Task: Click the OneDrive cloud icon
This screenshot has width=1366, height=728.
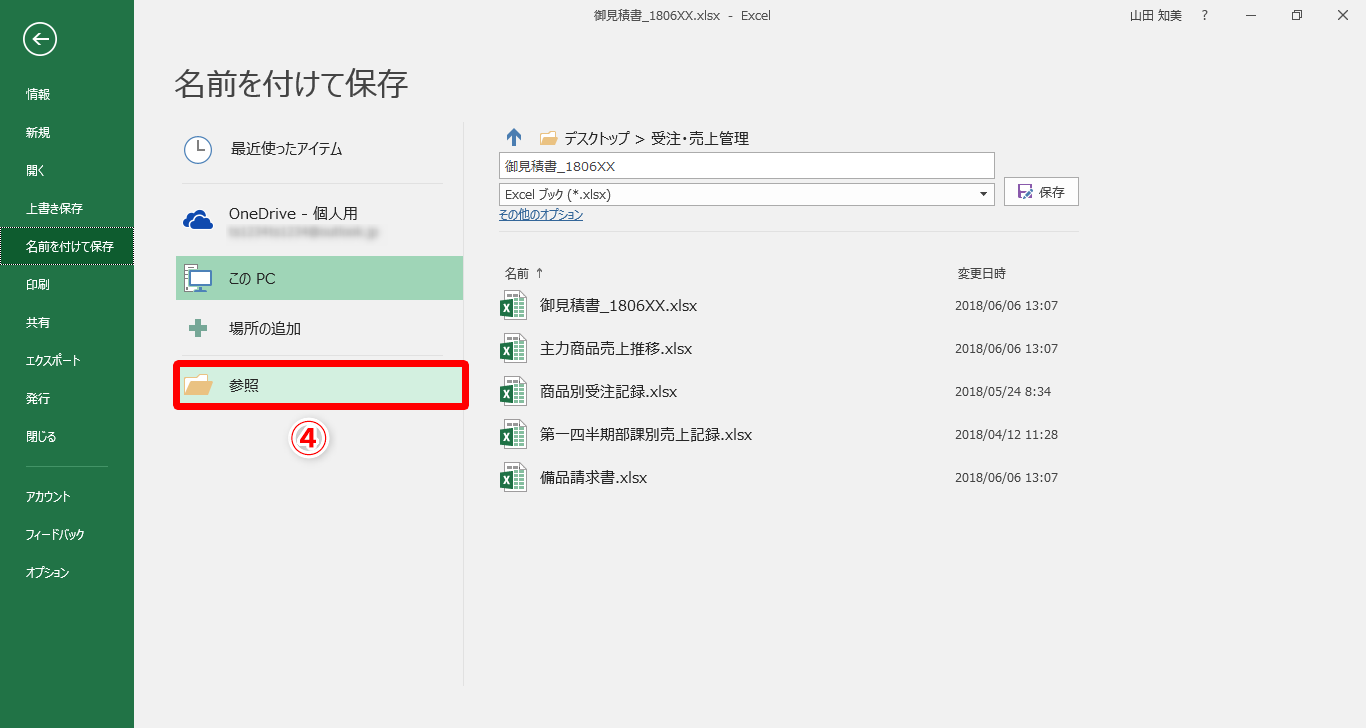Action: pos(198,220)
